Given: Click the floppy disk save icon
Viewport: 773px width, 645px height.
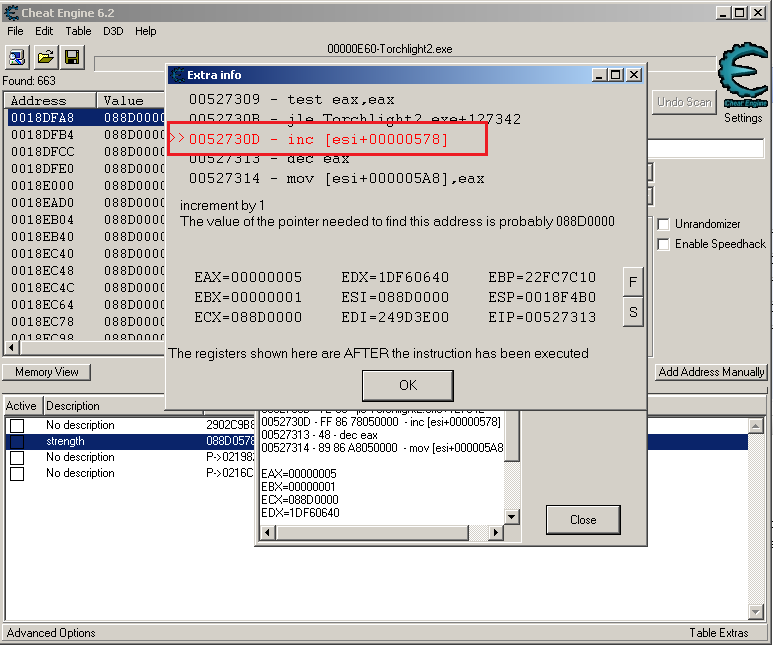Looking at the screenshot, I should 72,57.
